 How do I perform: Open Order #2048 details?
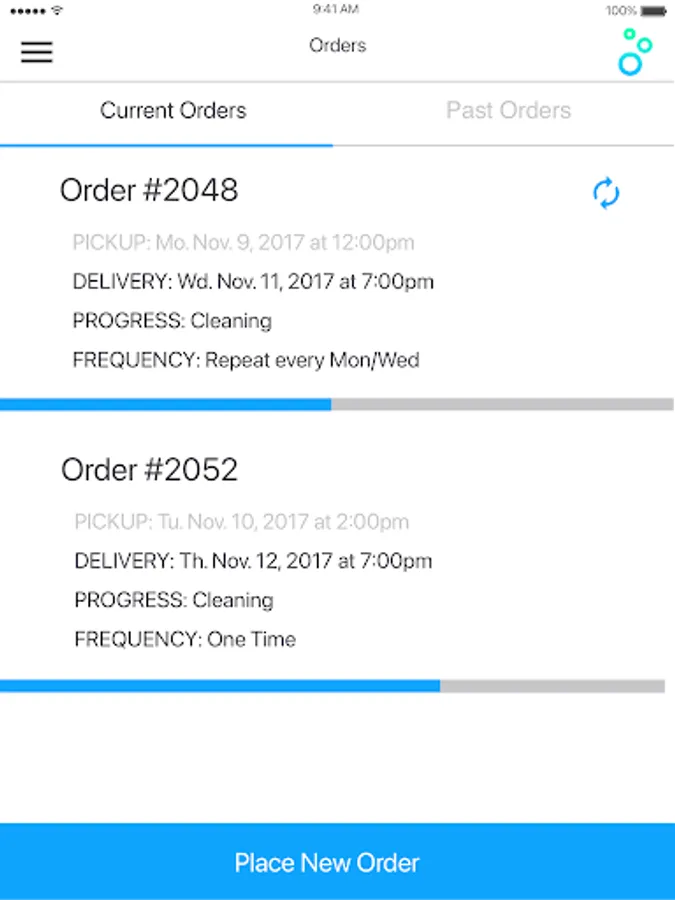coord(149,190)
